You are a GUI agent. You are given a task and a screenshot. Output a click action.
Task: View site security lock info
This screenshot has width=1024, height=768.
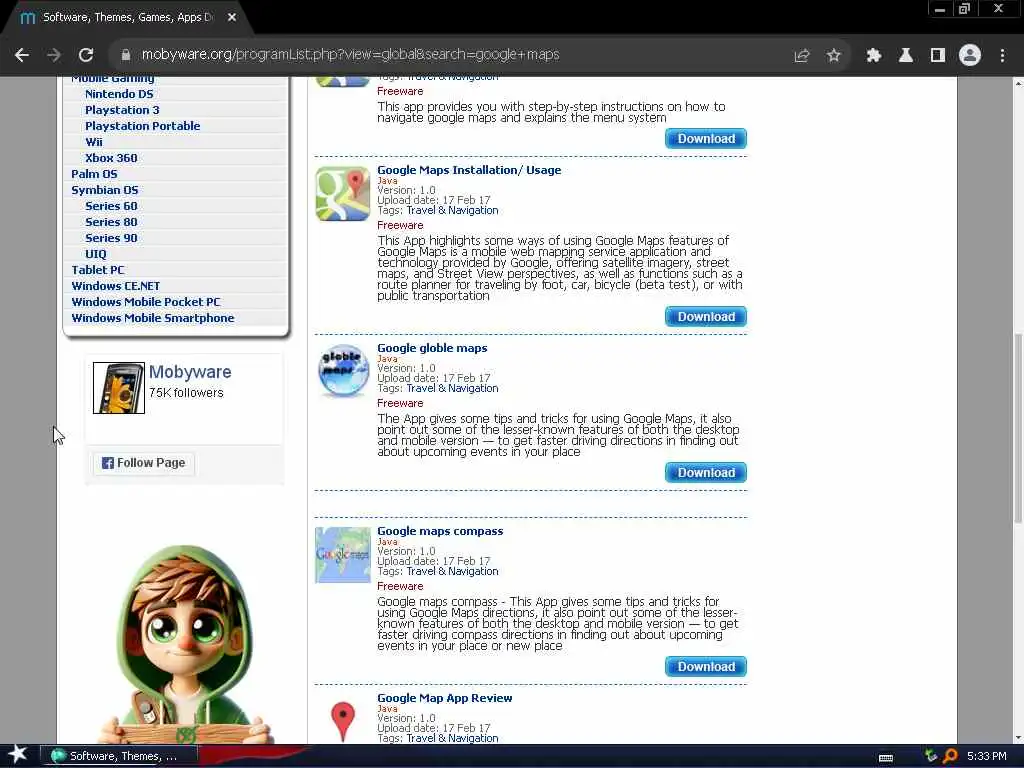(126, 55)
